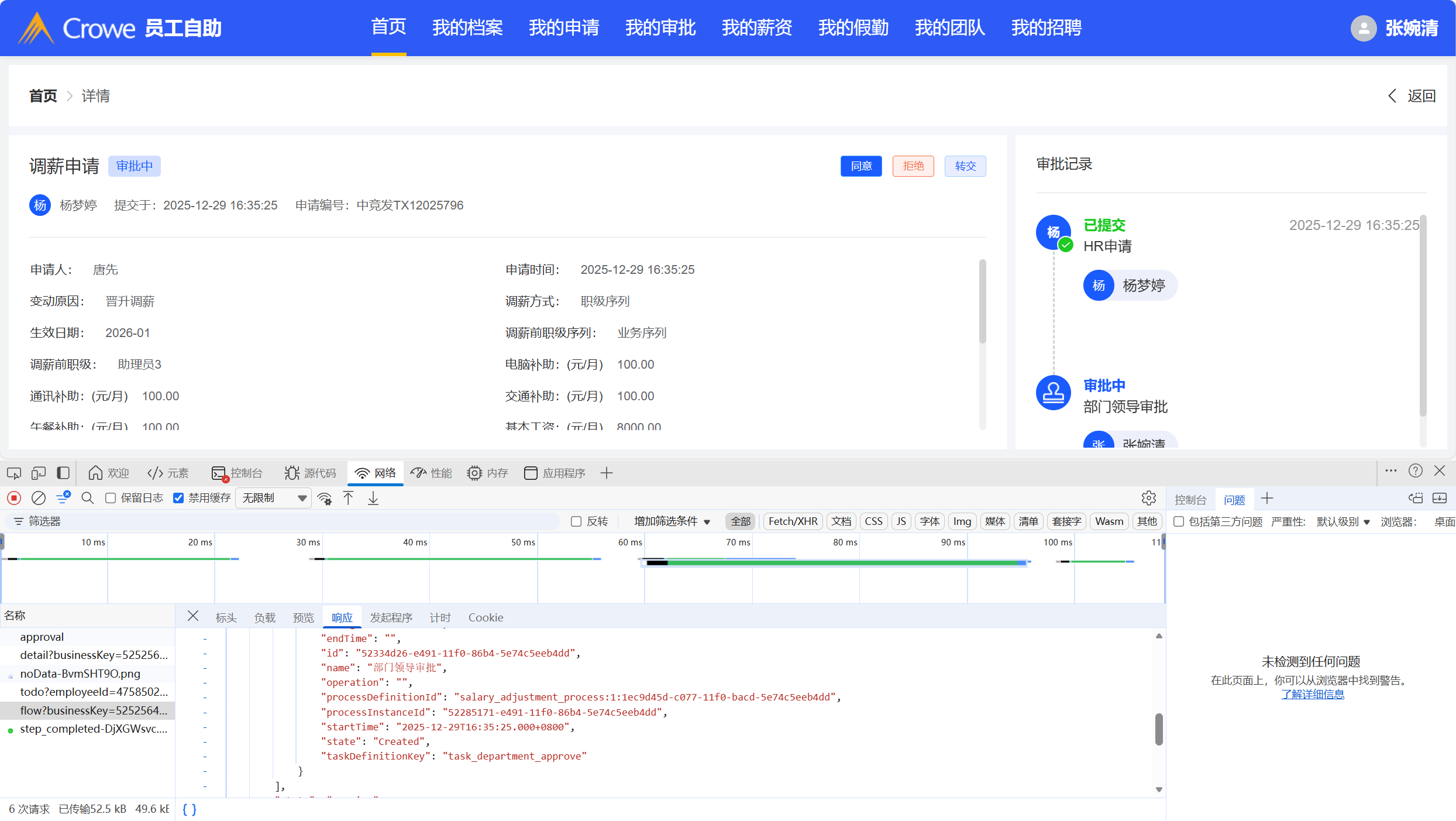Enable the 保留日志 checkbox
The height and width of the screenshot is (821, 1456).
coord(111,498)
